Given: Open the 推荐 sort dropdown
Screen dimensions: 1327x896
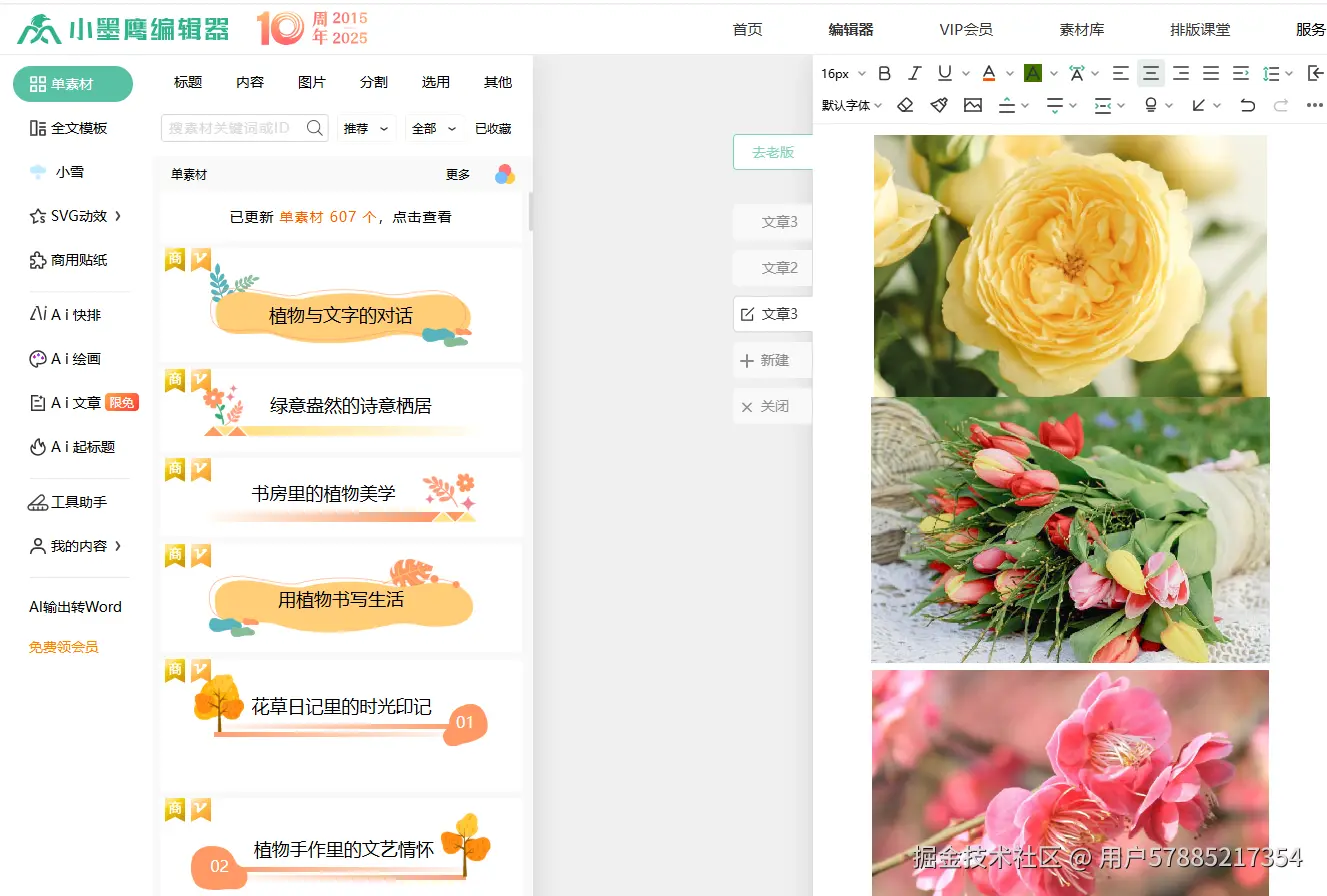Looking at the screenshot, I should coord(365,128).
